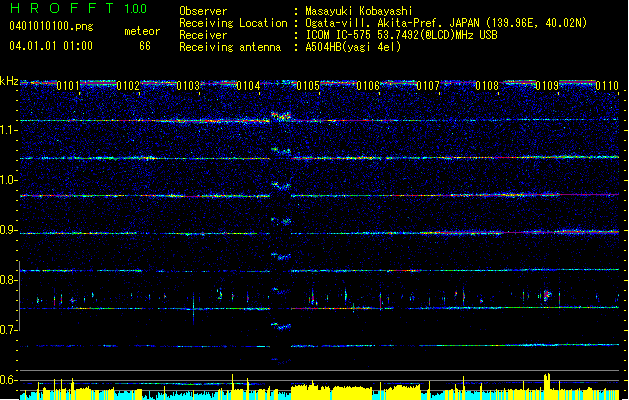Viewport: 629px width, 400px height.
Task: Click the kHz axis unit label
Action: pos(9,81)
